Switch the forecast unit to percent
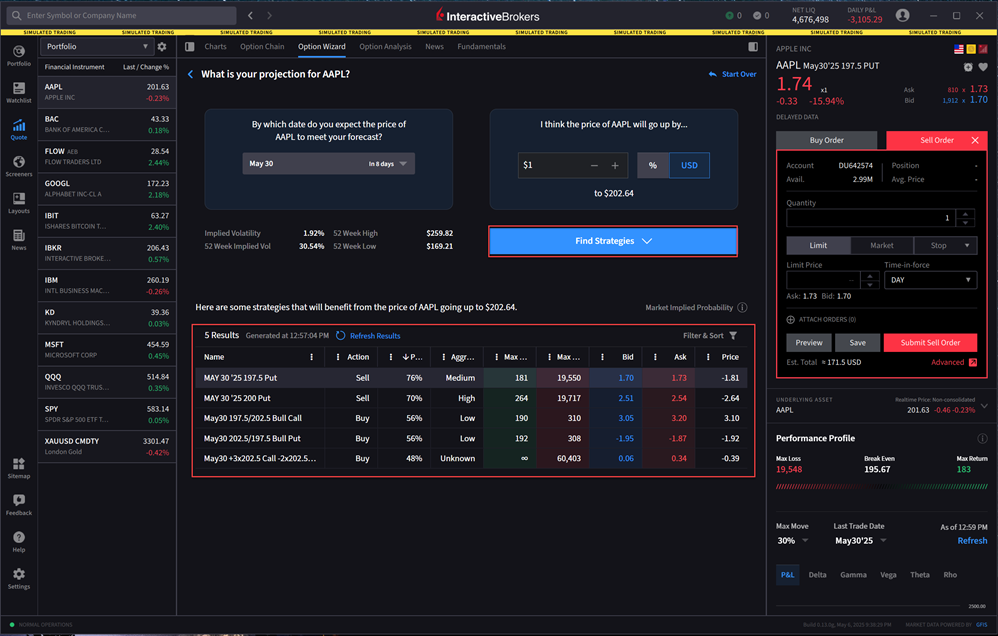 pyautogui.click(x=652, y=165)
